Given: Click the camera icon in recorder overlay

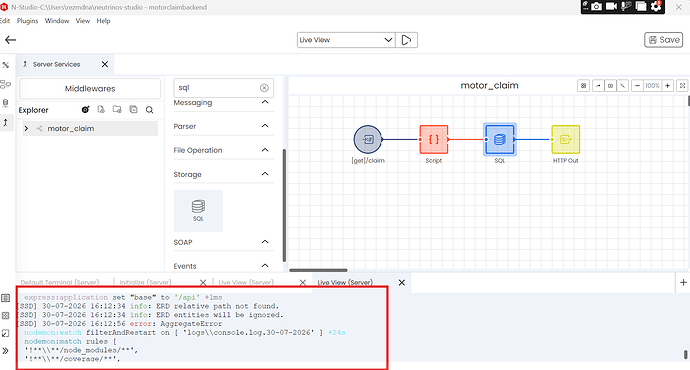Looking at the screenshot, I should 597,6.
